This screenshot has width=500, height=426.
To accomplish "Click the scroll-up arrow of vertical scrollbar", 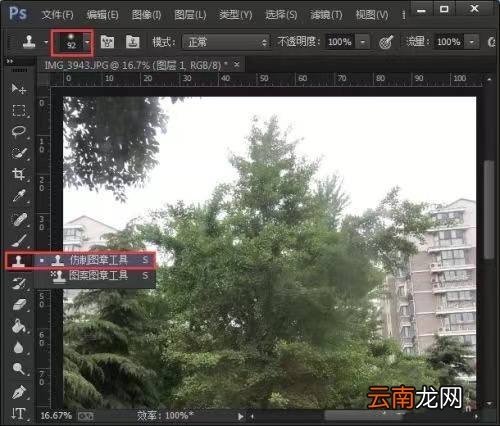I will pos(489,79).
